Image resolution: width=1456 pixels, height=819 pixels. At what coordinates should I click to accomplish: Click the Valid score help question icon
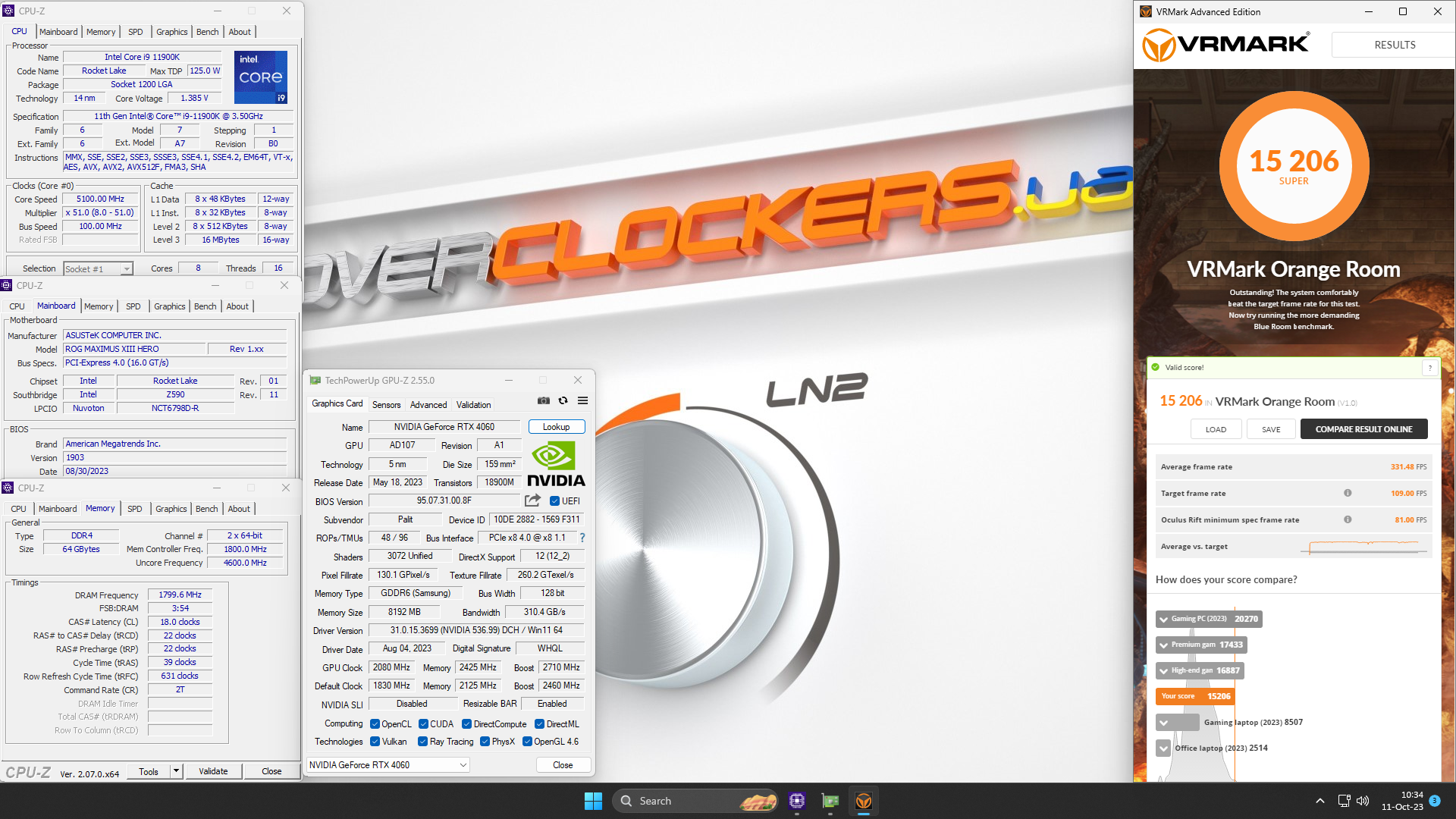point(1430,368)
